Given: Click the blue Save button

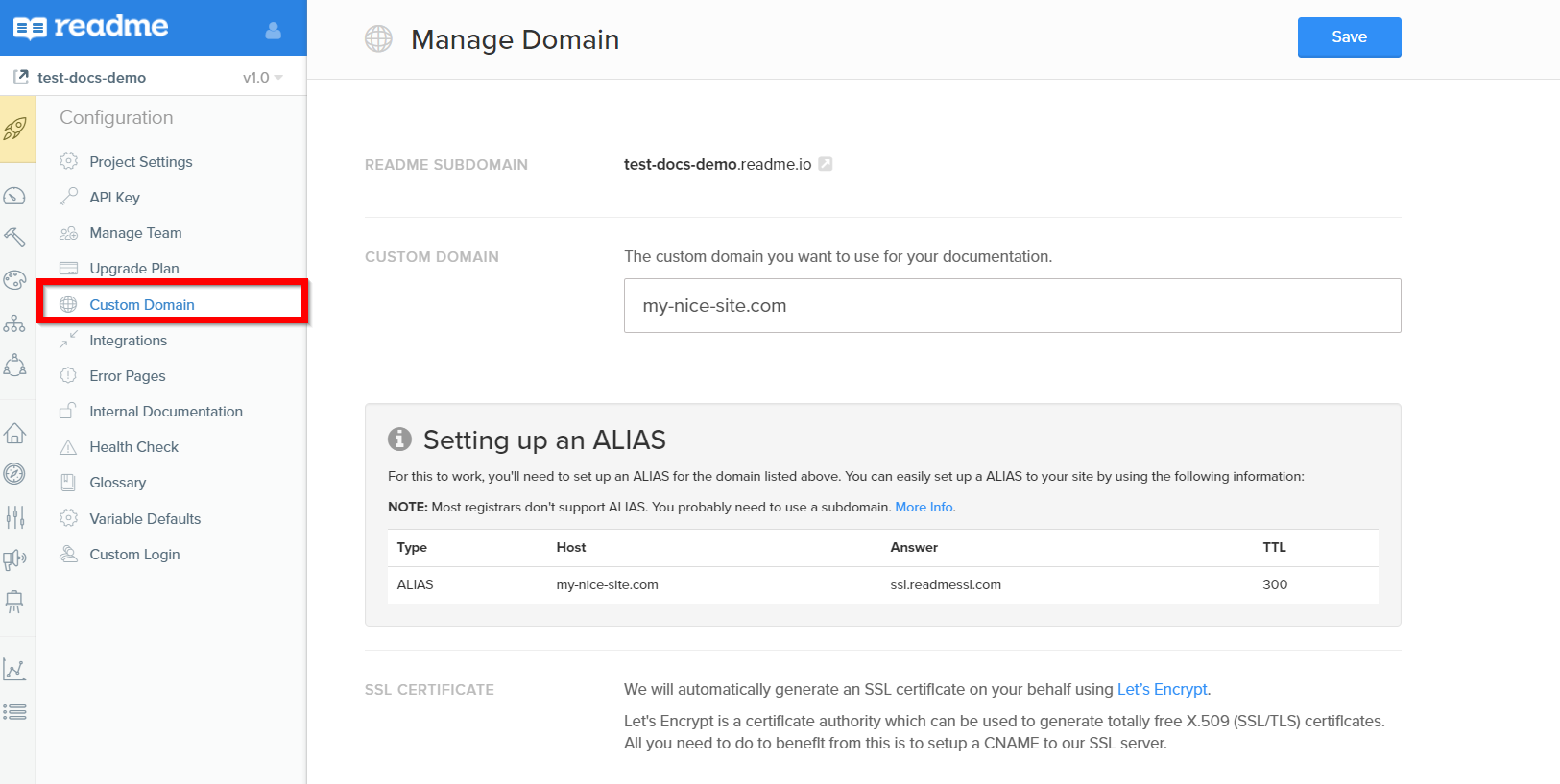Looking at the screenshot, I should (1349, 37).
